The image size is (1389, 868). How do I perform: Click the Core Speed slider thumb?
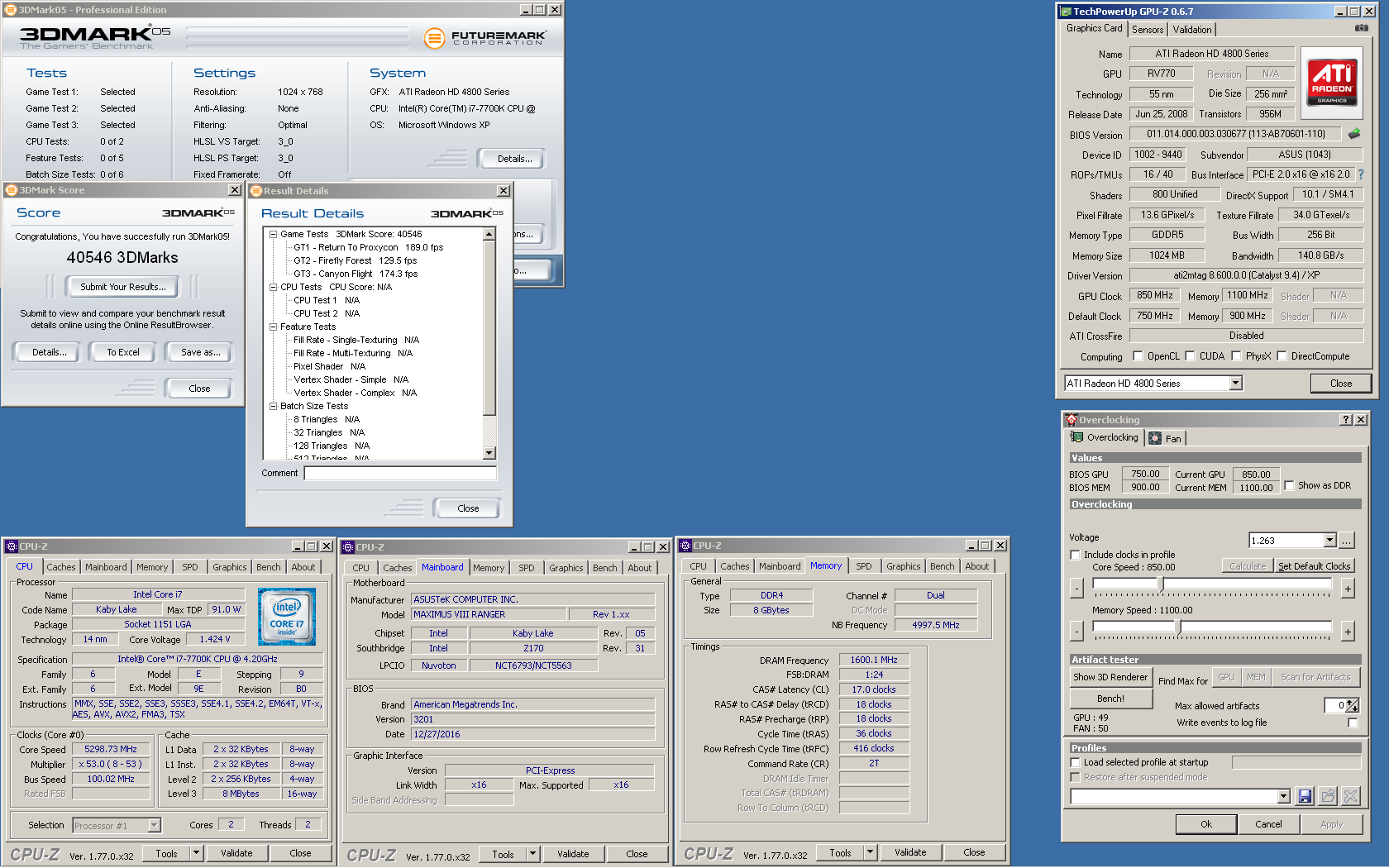pyautogui.click(x=1162, y=584)
